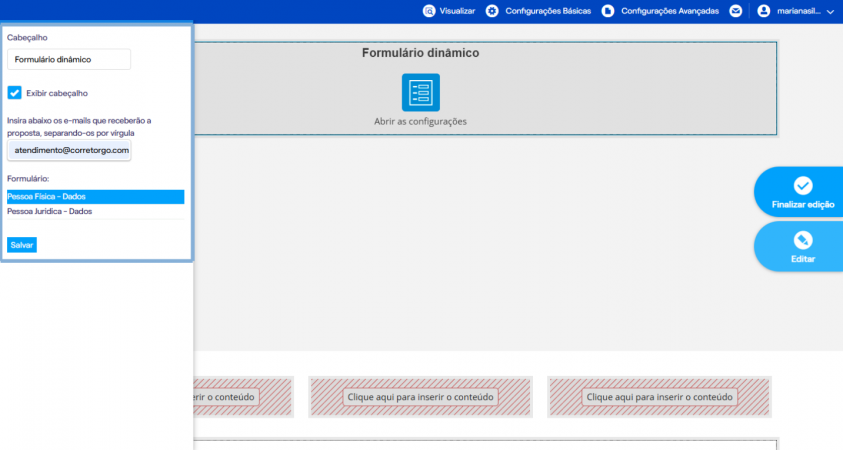
Task: Open the Visualizar menu item
Action: 458,11
